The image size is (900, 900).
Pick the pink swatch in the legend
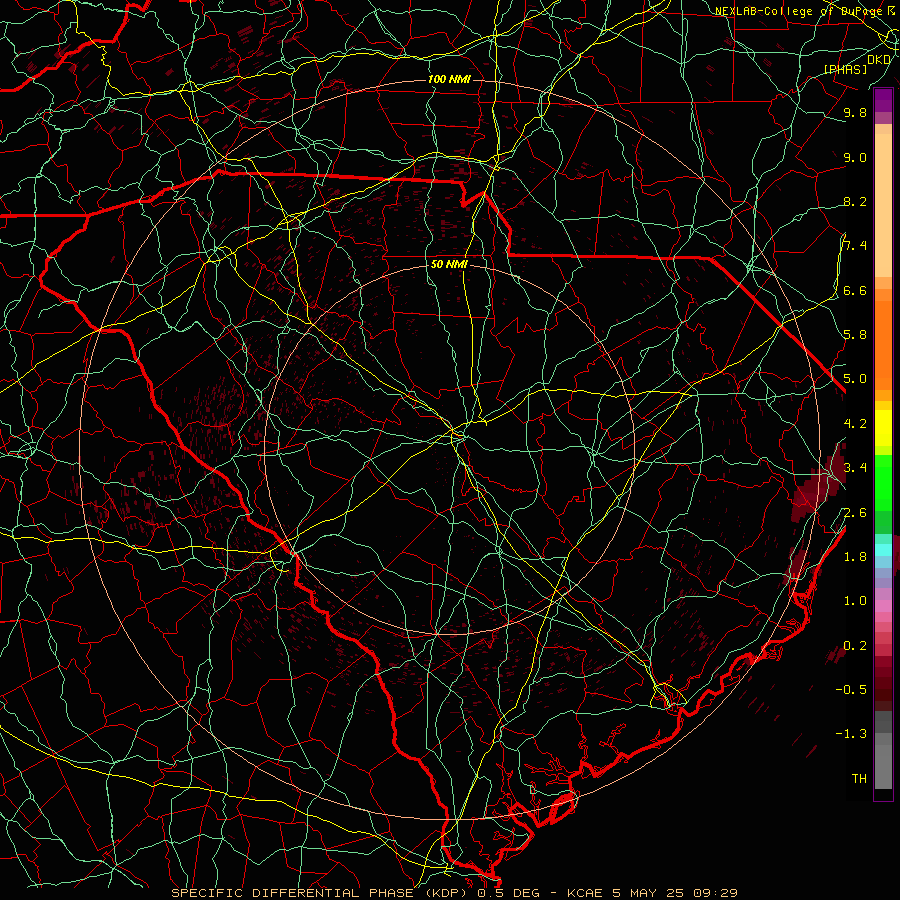click(x=883, y=606)
